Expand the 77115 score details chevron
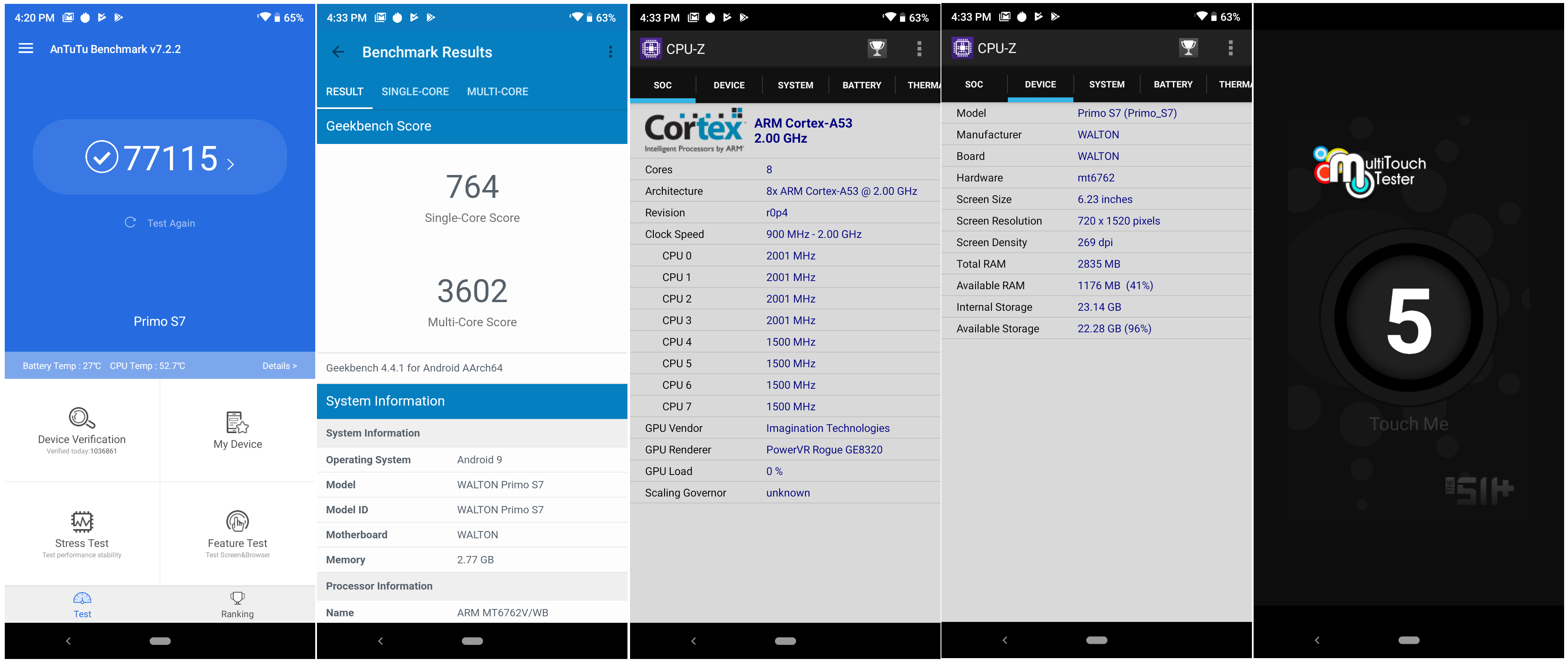This screenshot has height=662, width=1568. 231,164
